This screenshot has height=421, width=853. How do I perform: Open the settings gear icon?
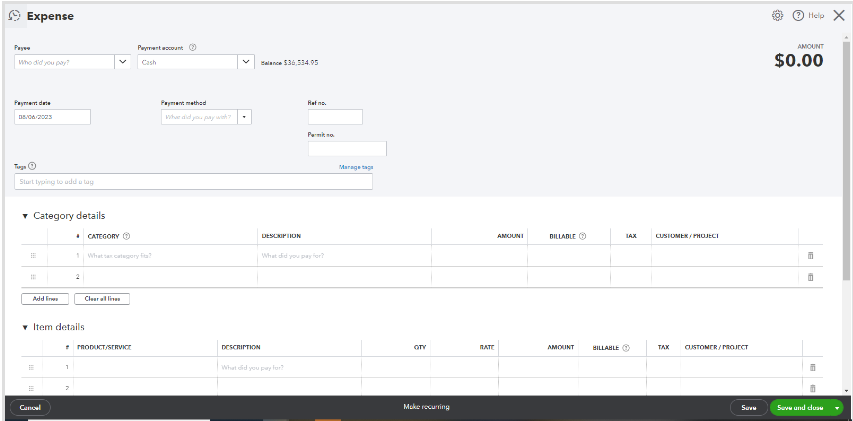777,16
